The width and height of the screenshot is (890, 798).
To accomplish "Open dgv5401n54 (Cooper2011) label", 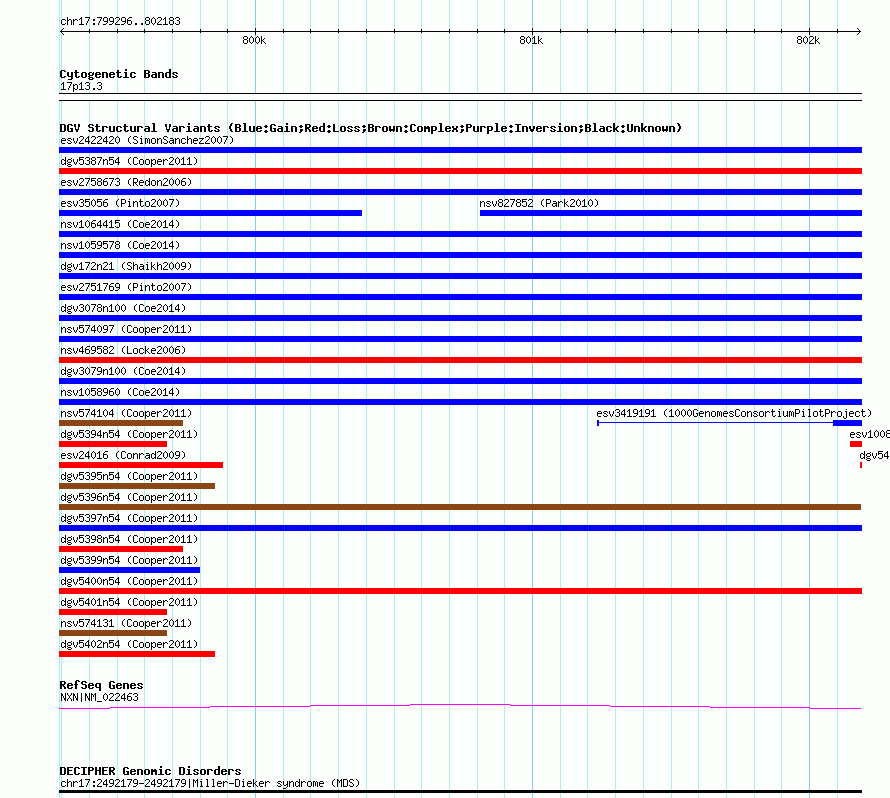I will point(129,602).
